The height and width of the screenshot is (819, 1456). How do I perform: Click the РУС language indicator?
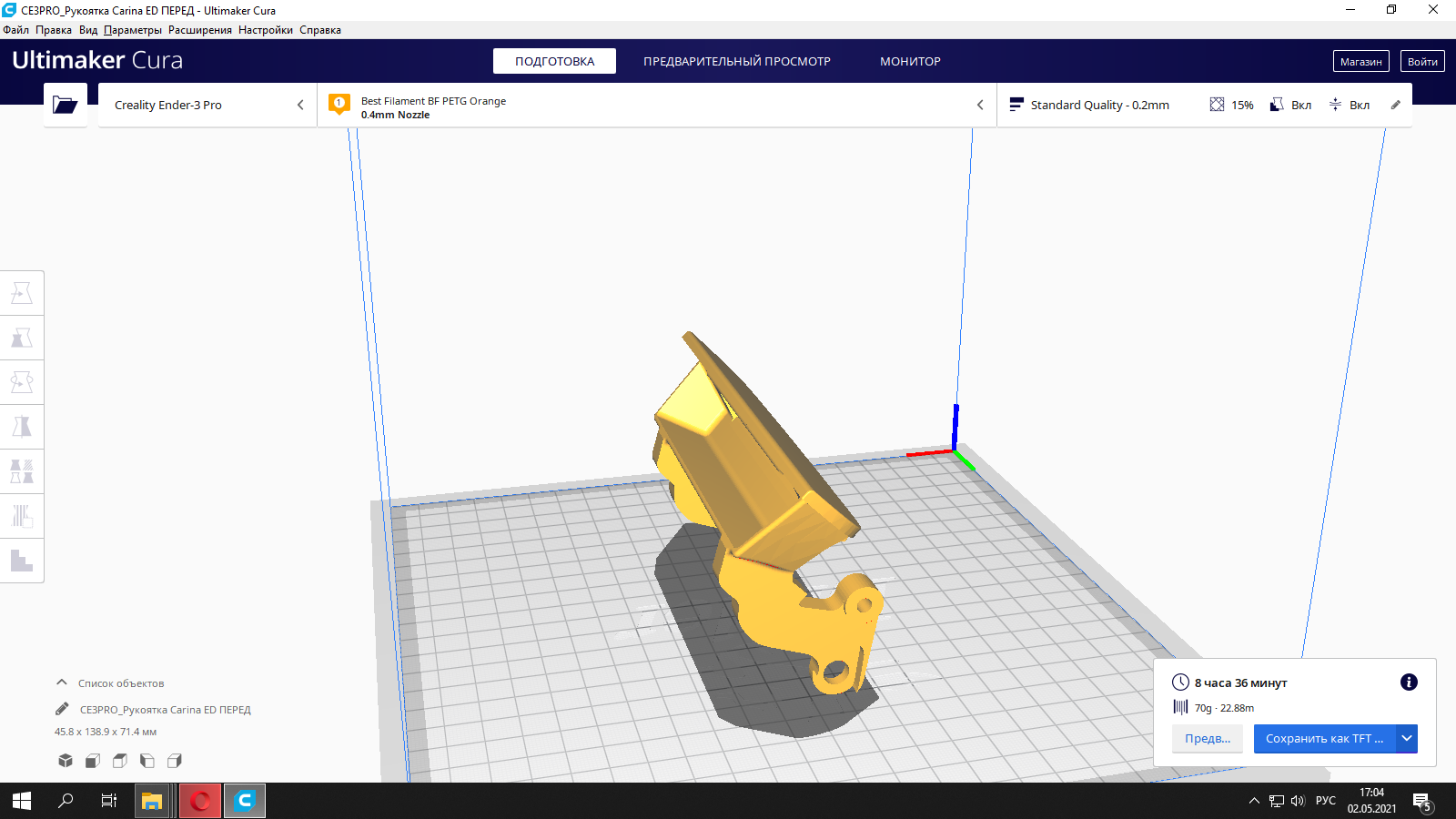1326,801
